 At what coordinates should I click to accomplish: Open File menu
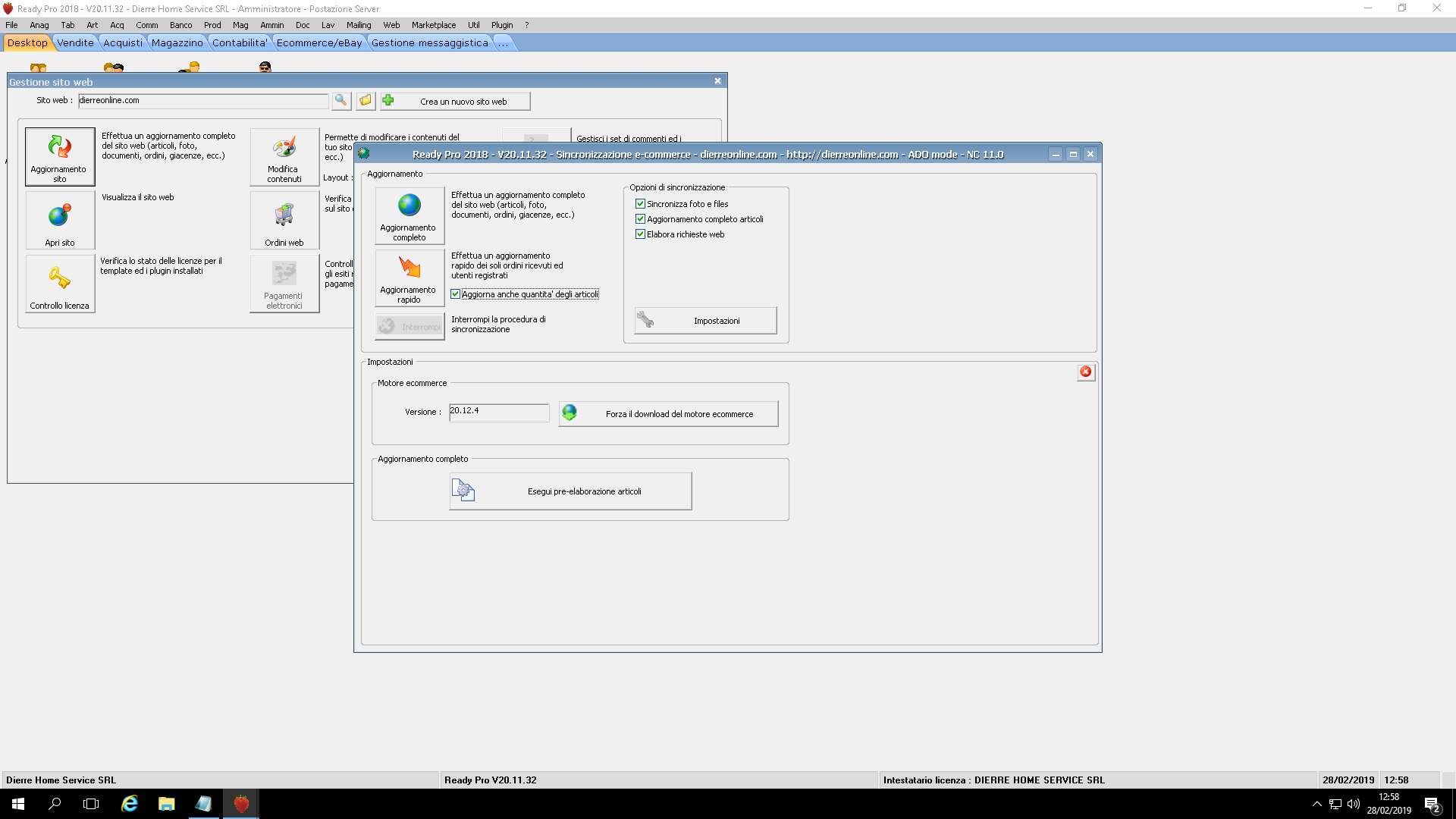(x=11, y=25)
